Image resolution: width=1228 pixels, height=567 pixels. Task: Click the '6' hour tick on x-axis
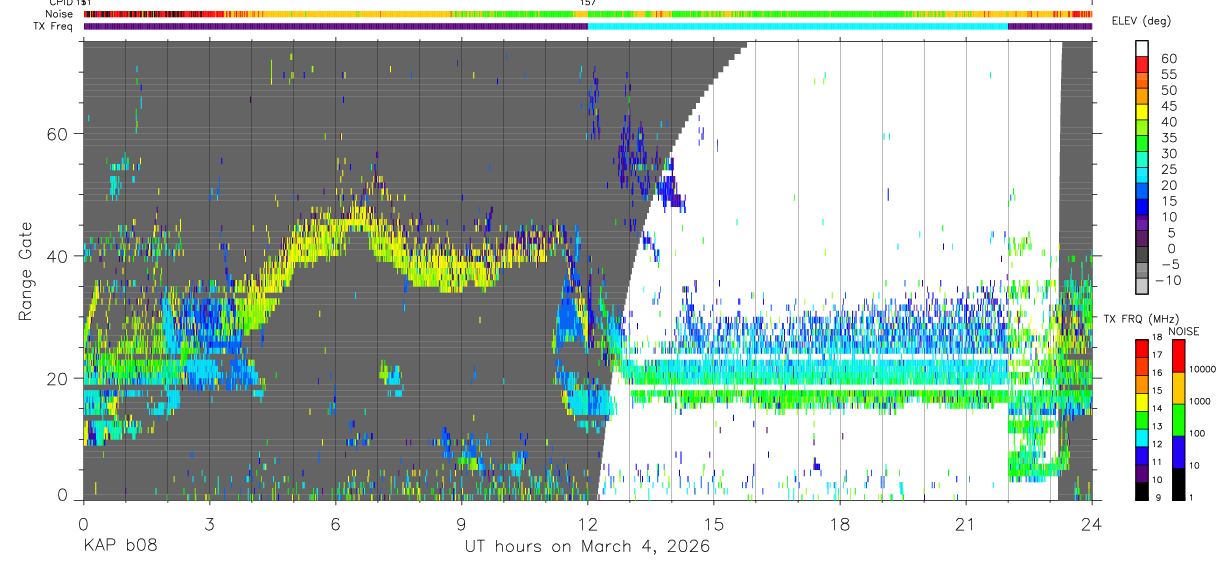pos(335,525)
